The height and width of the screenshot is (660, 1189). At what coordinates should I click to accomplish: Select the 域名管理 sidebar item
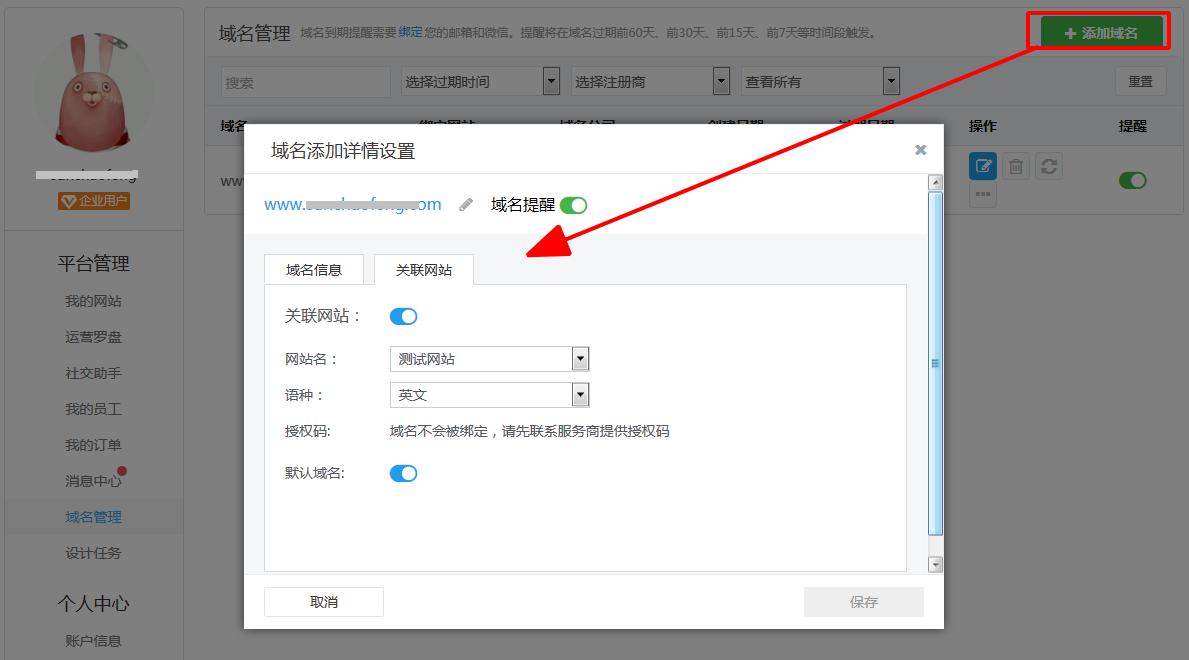click(x=94, y=516)
